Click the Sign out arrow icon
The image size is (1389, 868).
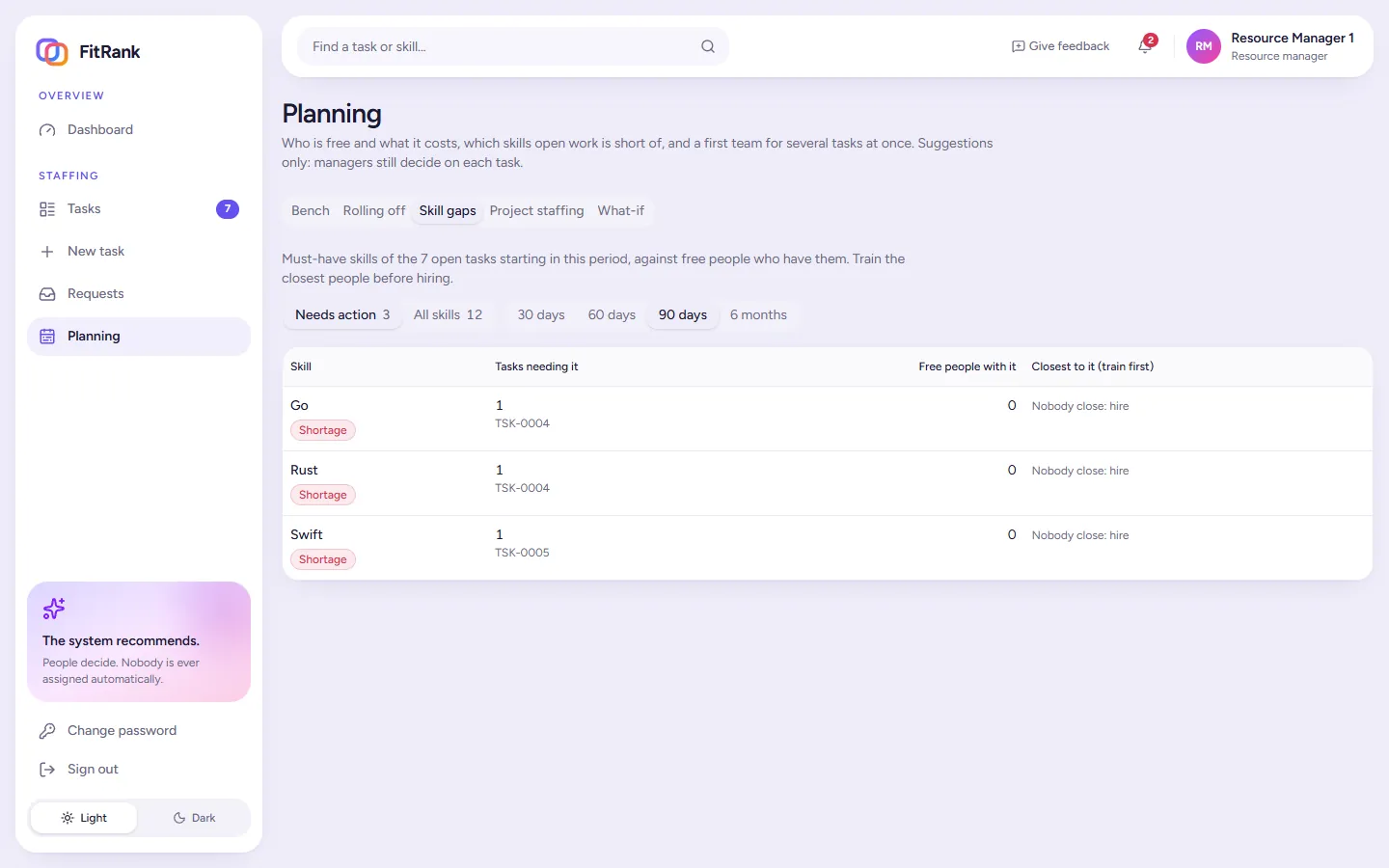coord(47,770)
